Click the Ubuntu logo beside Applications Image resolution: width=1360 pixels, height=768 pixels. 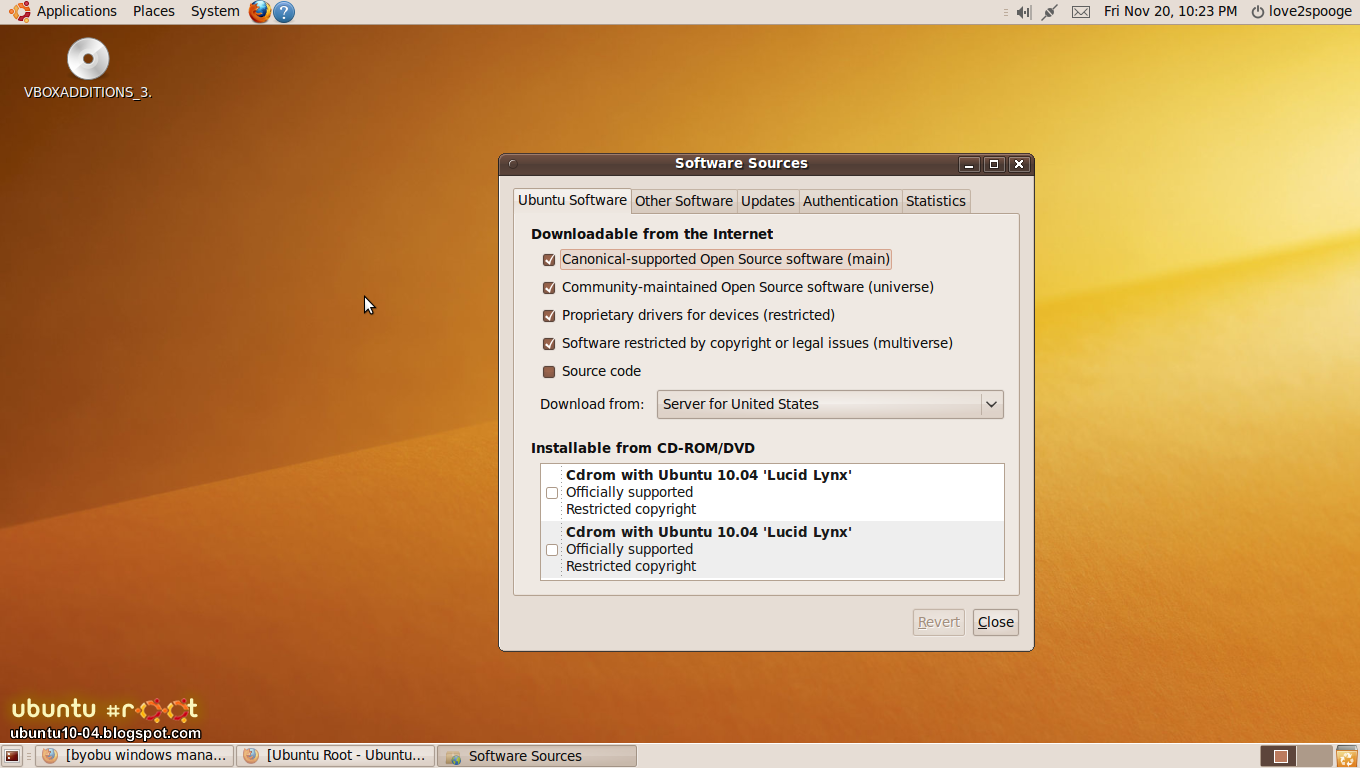coord(19,11)
